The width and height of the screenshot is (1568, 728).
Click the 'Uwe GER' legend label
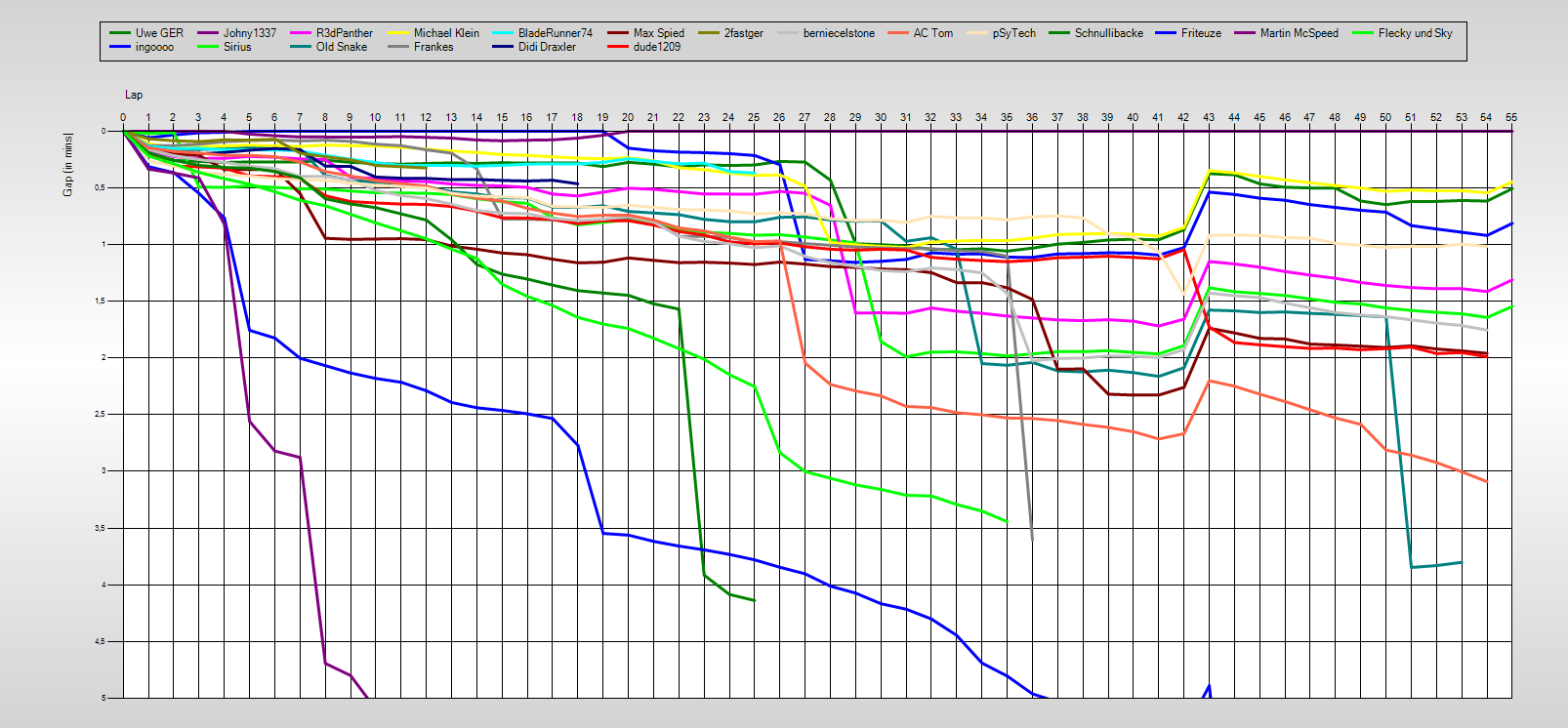(159, 33)
